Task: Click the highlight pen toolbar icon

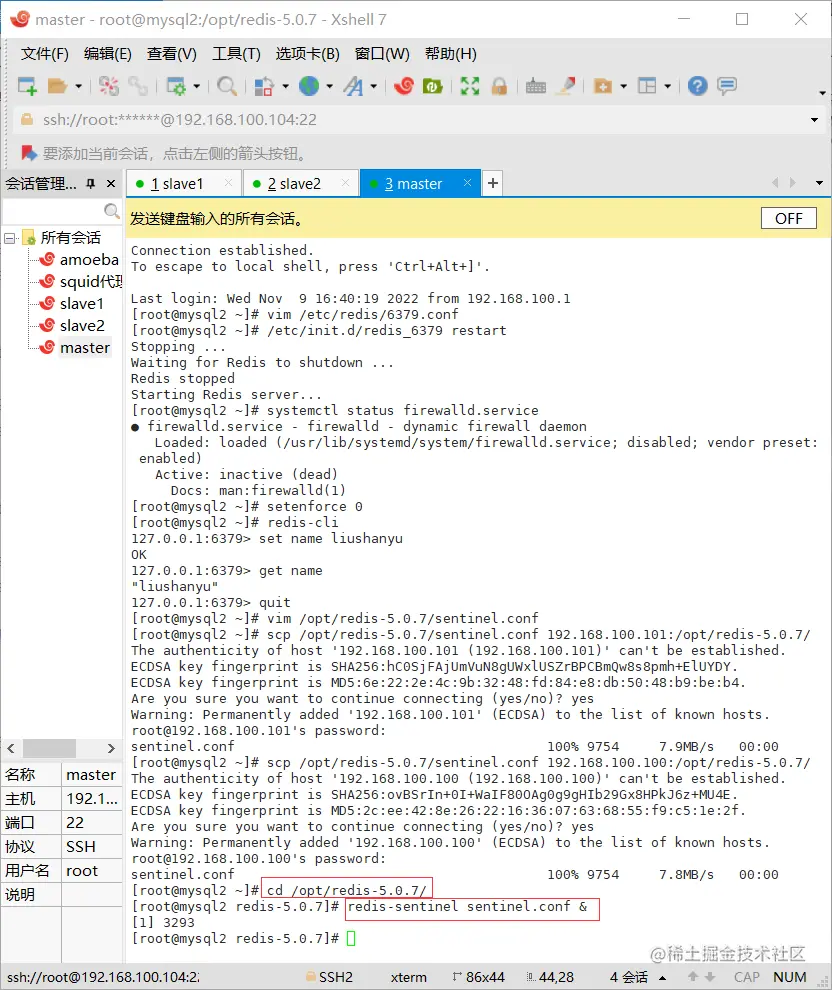Action: coord(566,86)
